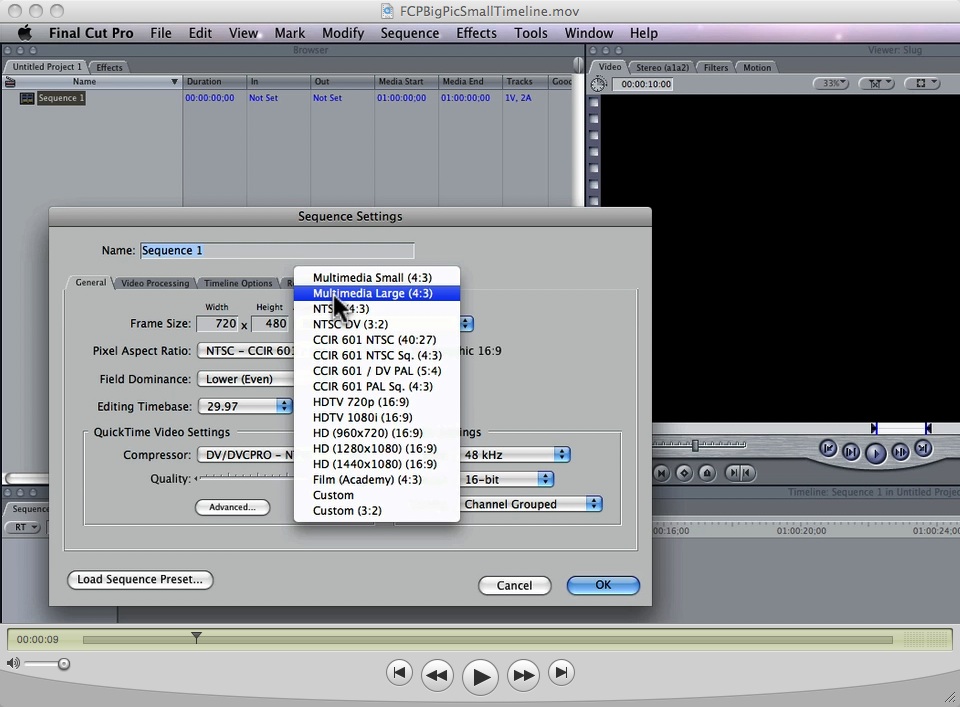Choose CCIR 601 NTSC (40:27) option
Viewport: 960px width, 707px height.
[x=377, y=340]
